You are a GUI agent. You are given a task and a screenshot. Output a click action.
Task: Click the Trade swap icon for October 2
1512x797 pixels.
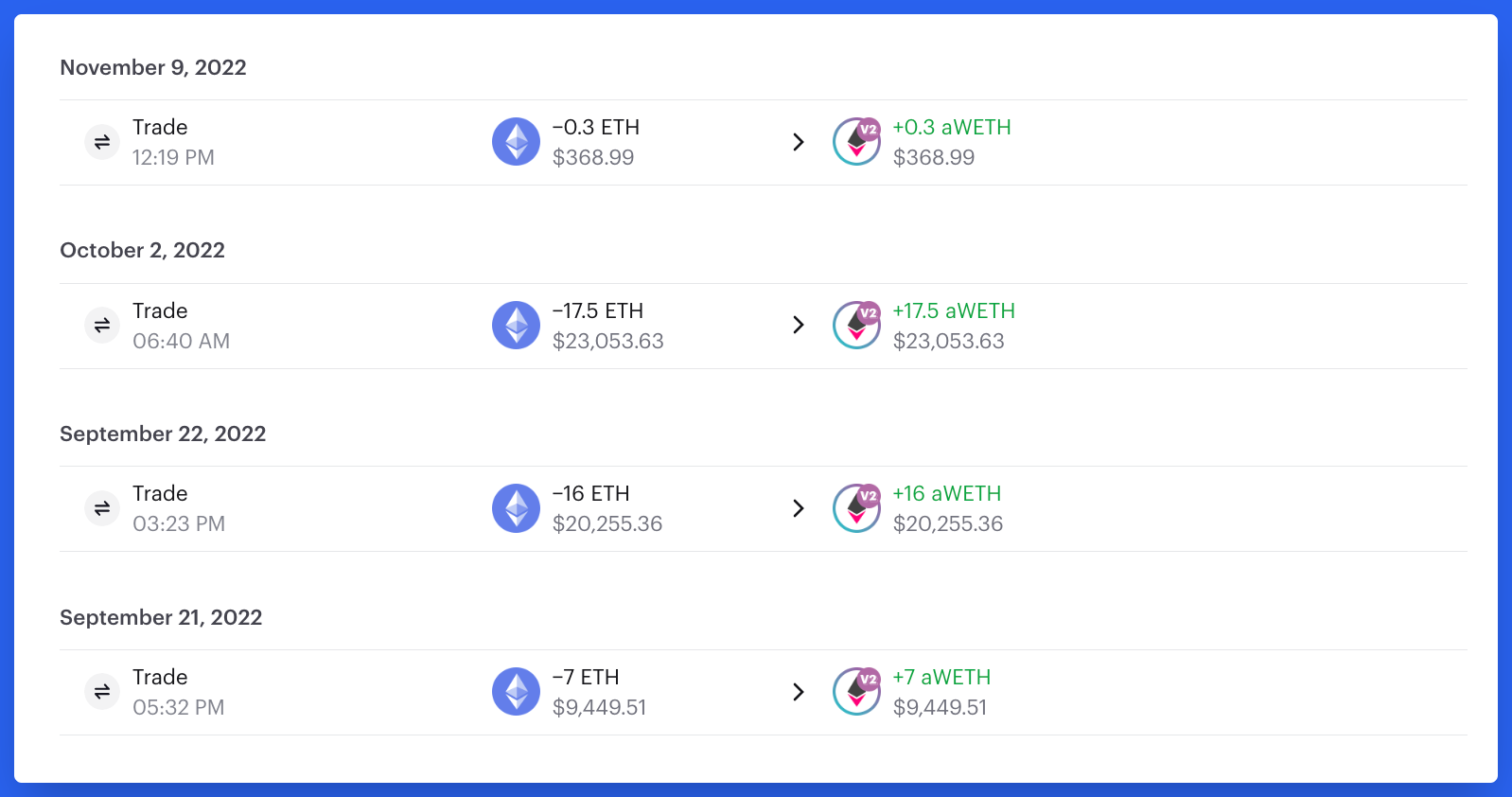click(x=101, y=325)
